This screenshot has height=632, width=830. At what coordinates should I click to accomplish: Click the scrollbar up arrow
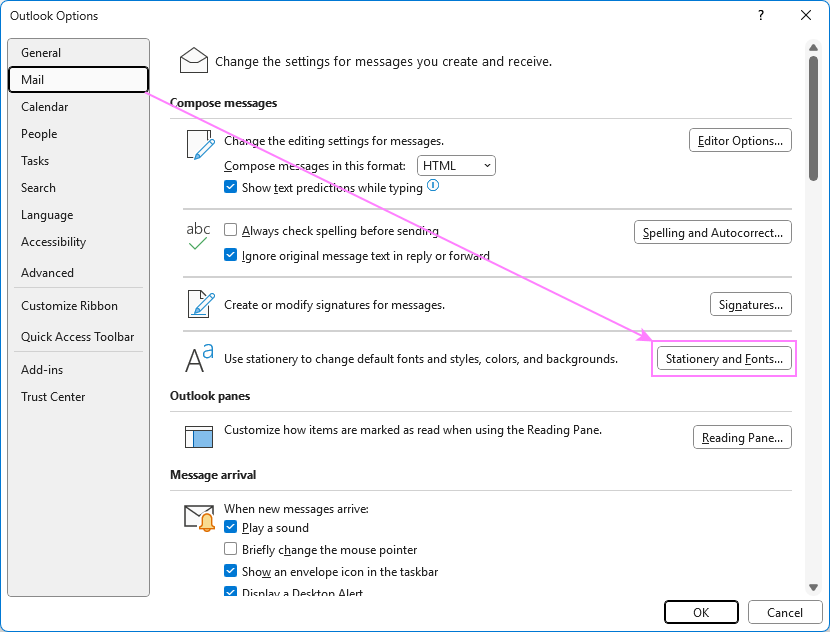click(814, 48)
